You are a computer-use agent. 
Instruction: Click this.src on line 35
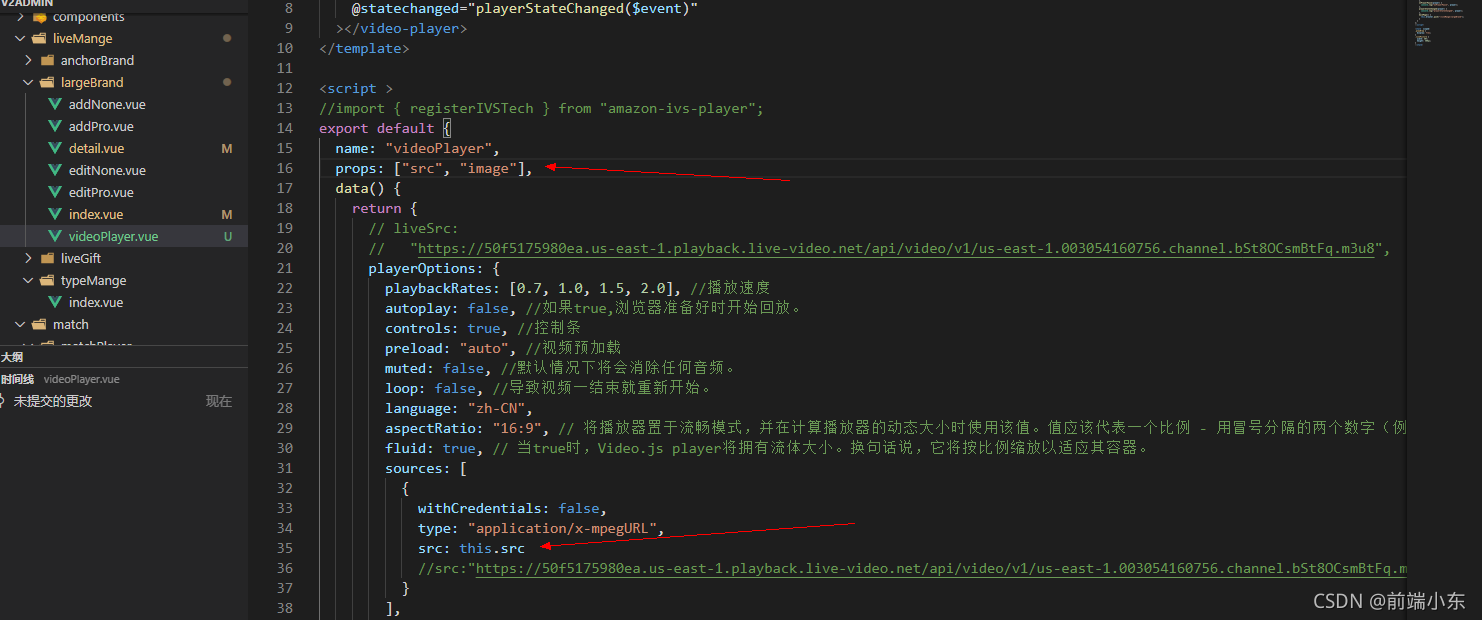pos(492,549)
